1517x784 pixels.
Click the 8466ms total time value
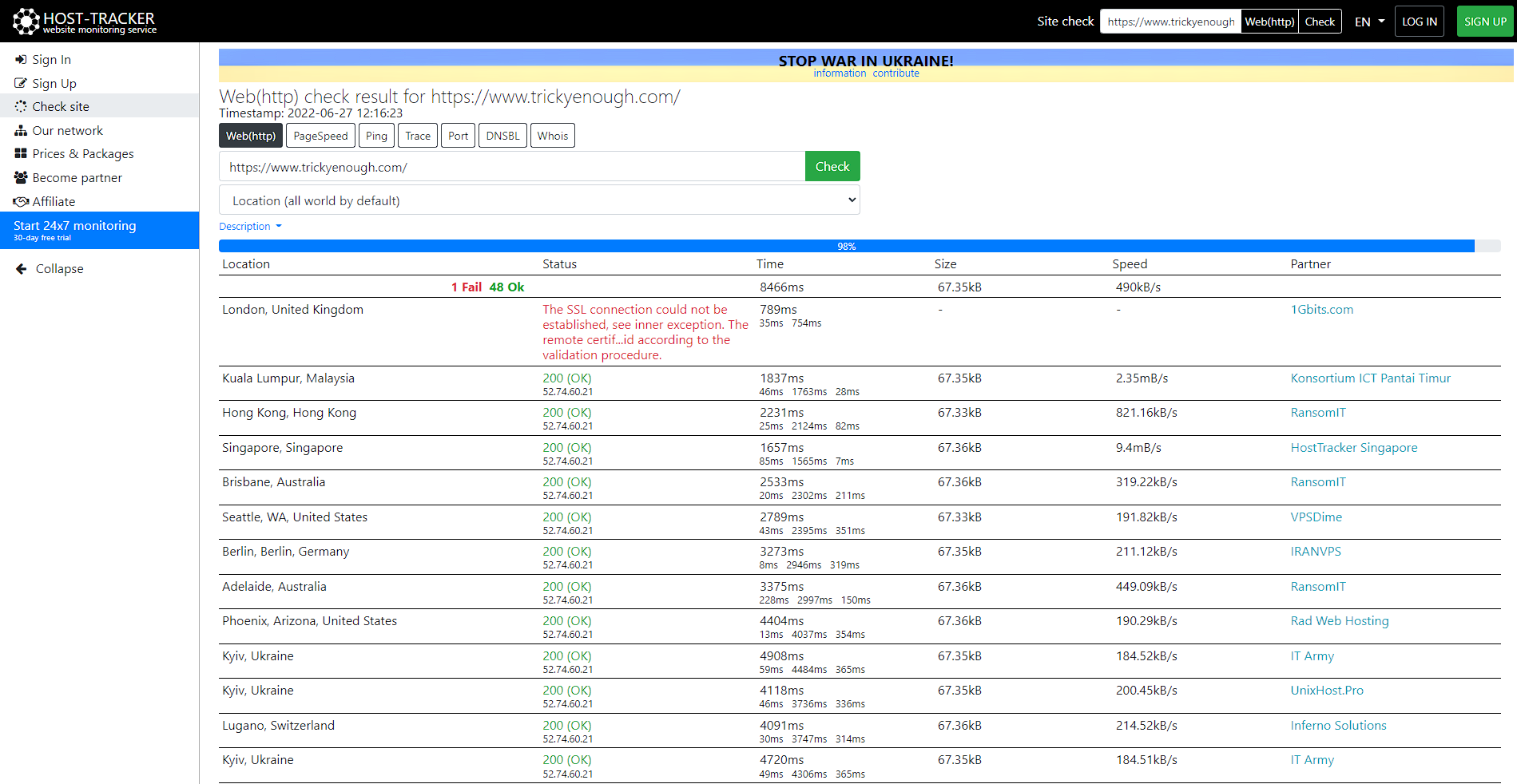[x=782, y=287]
